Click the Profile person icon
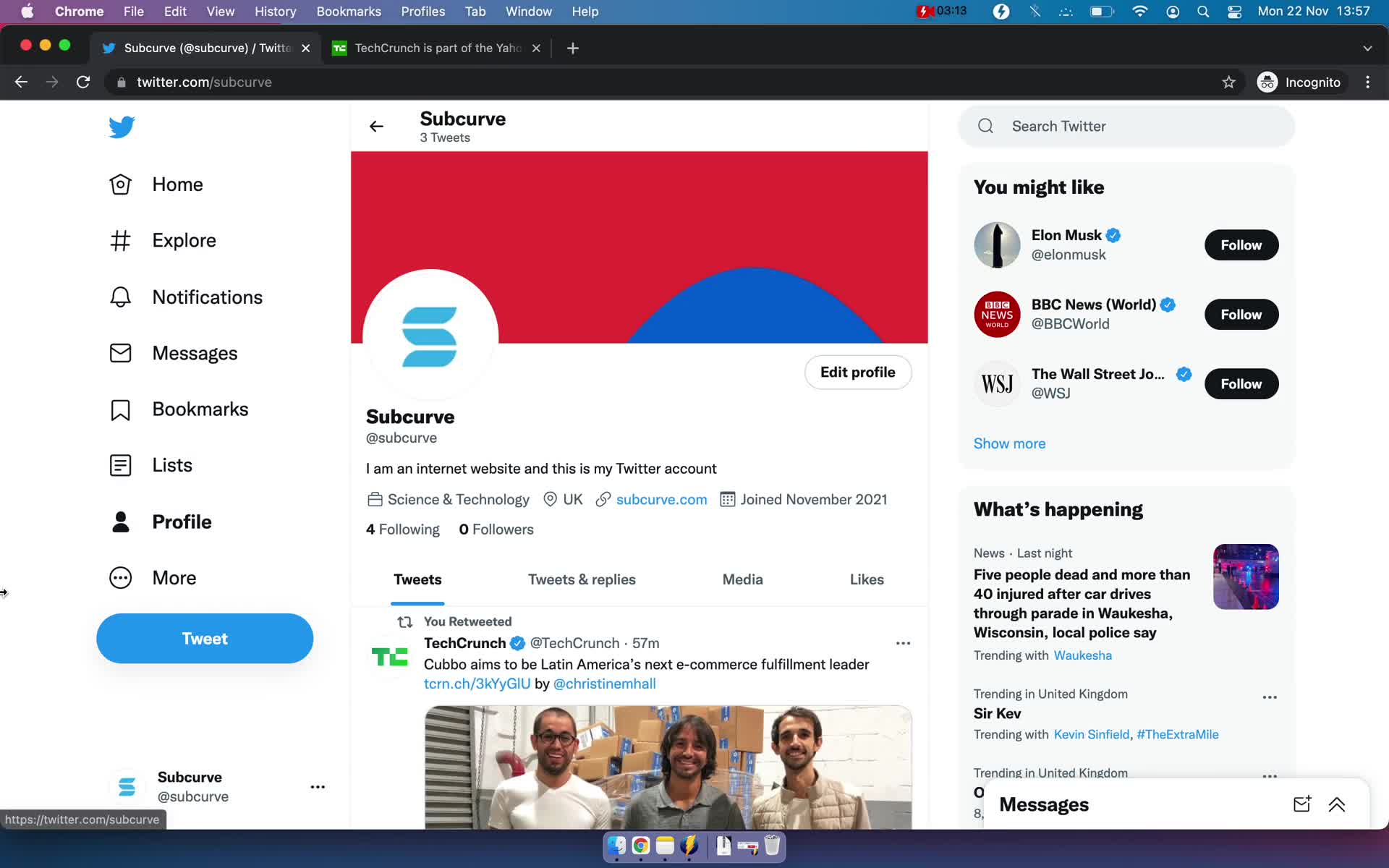Viewport: 1389px width, 868px height. click(x=120, y=521)
